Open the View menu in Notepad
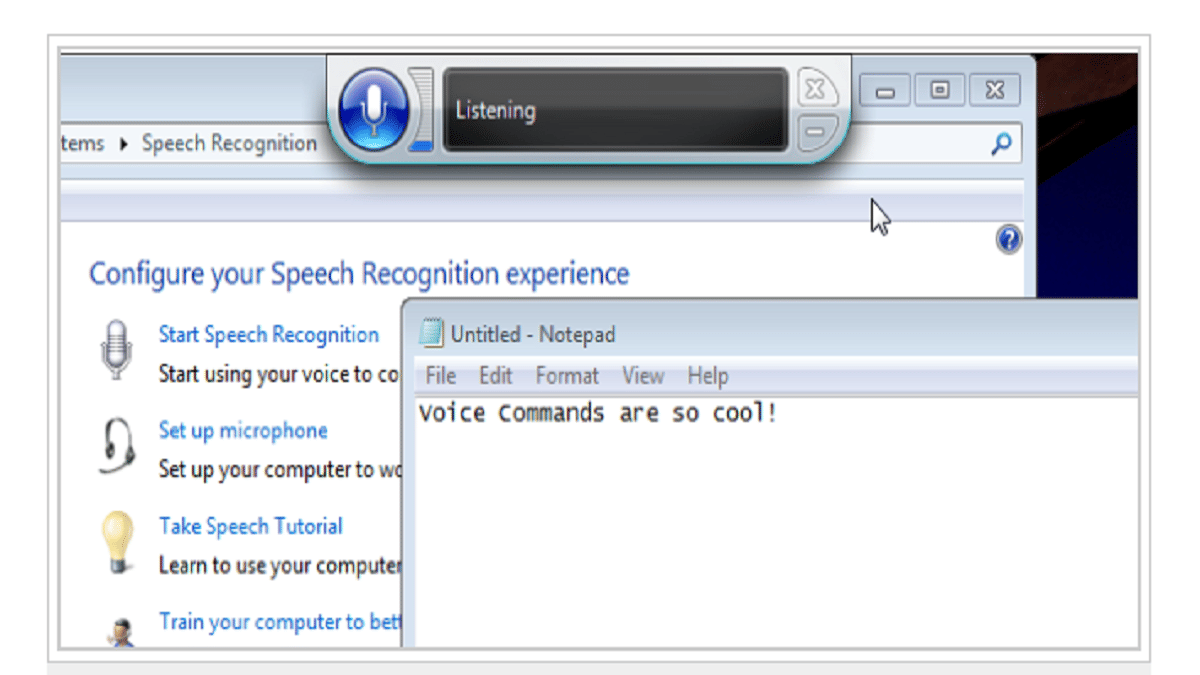The image size is (1200, 675). [x=642, y=376]
